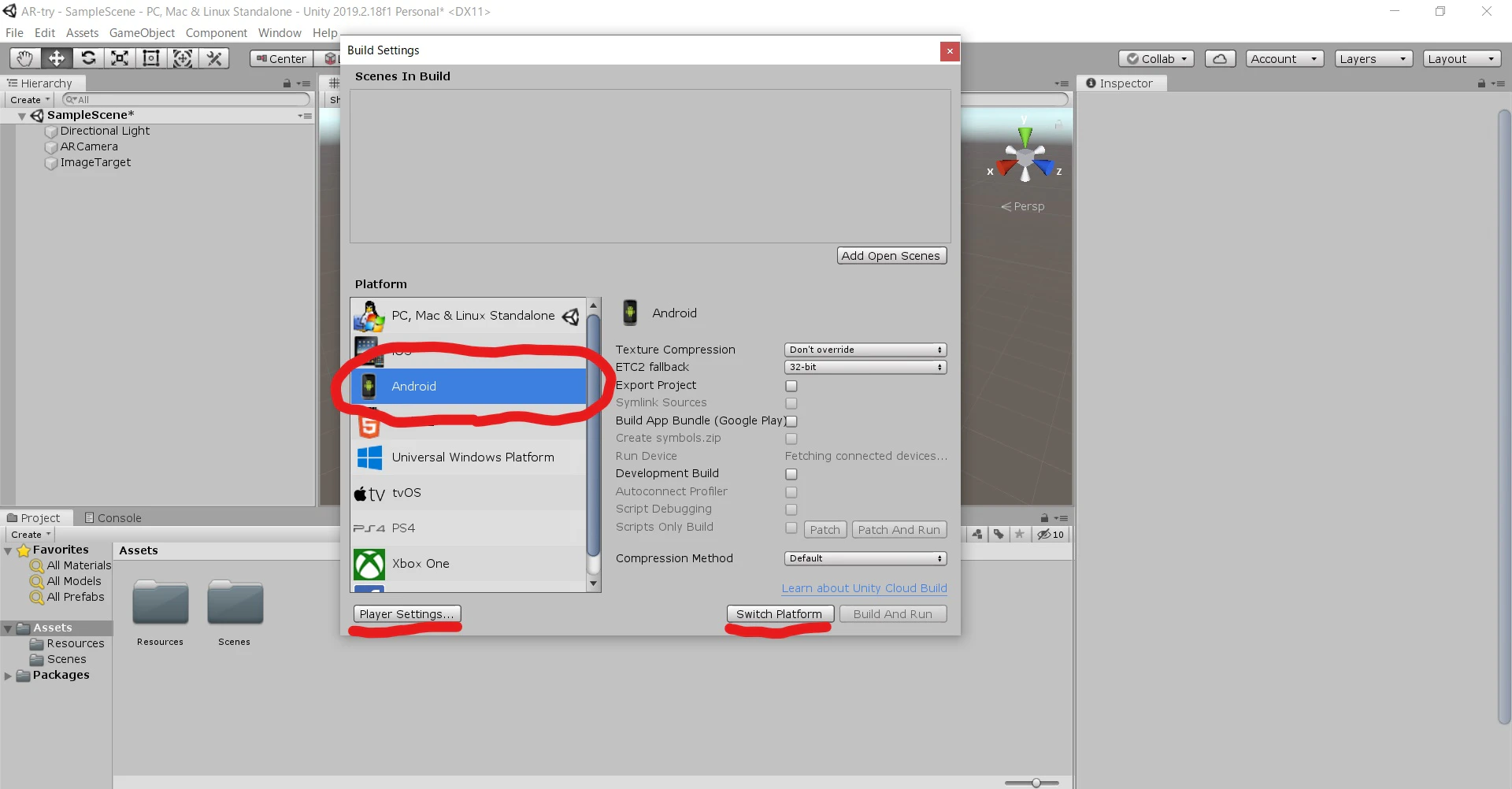The width and height of the screenshot is (1512, 789).
Task: Open the ETC2 fallback dropdown
Action: 865,367
